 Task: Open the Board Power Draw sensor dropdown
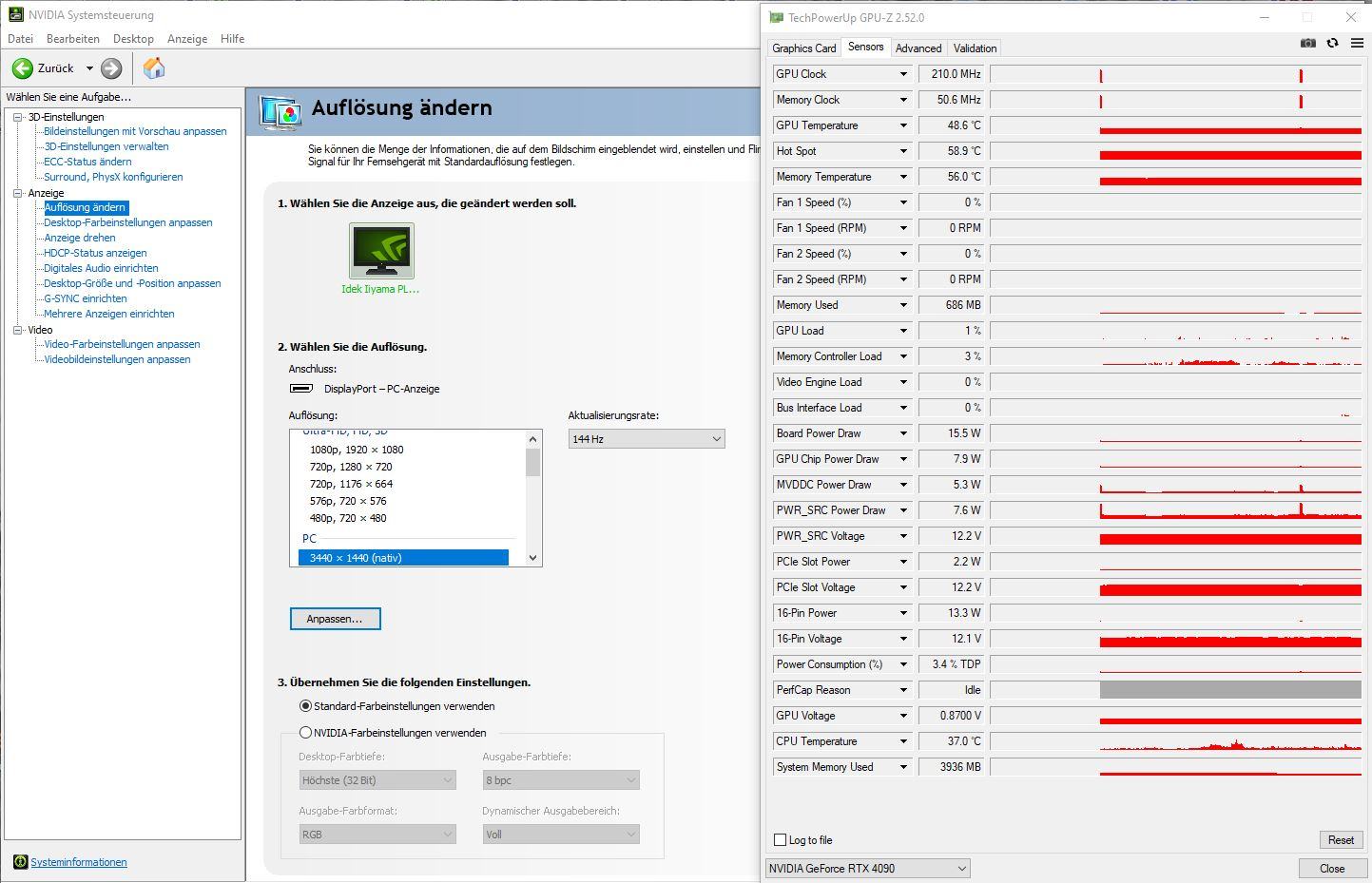(903, 433)
